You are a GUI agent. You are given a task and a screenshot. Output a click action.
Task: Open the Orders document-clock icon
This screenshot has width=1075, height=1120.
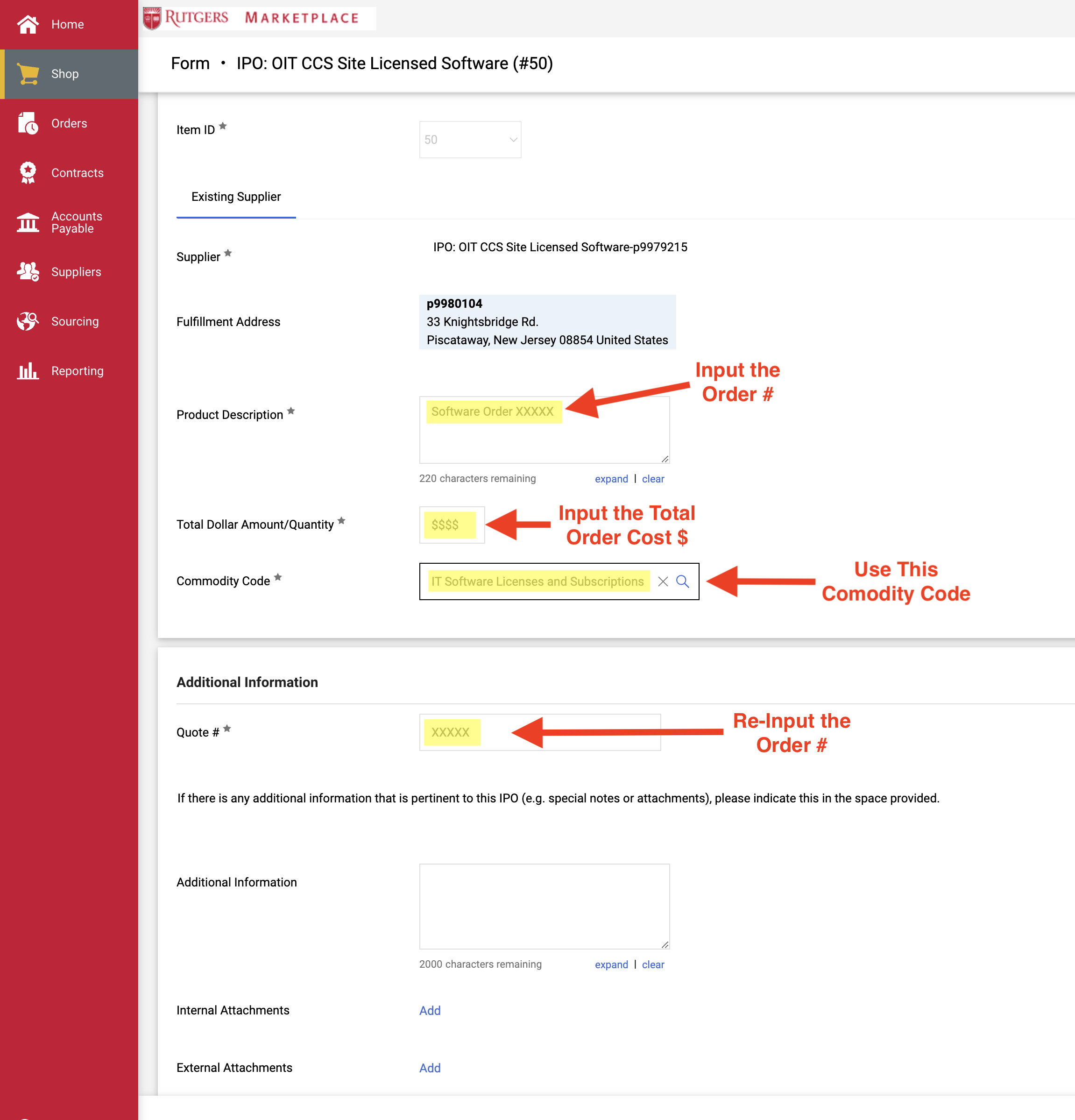click(x=28, y=123)
